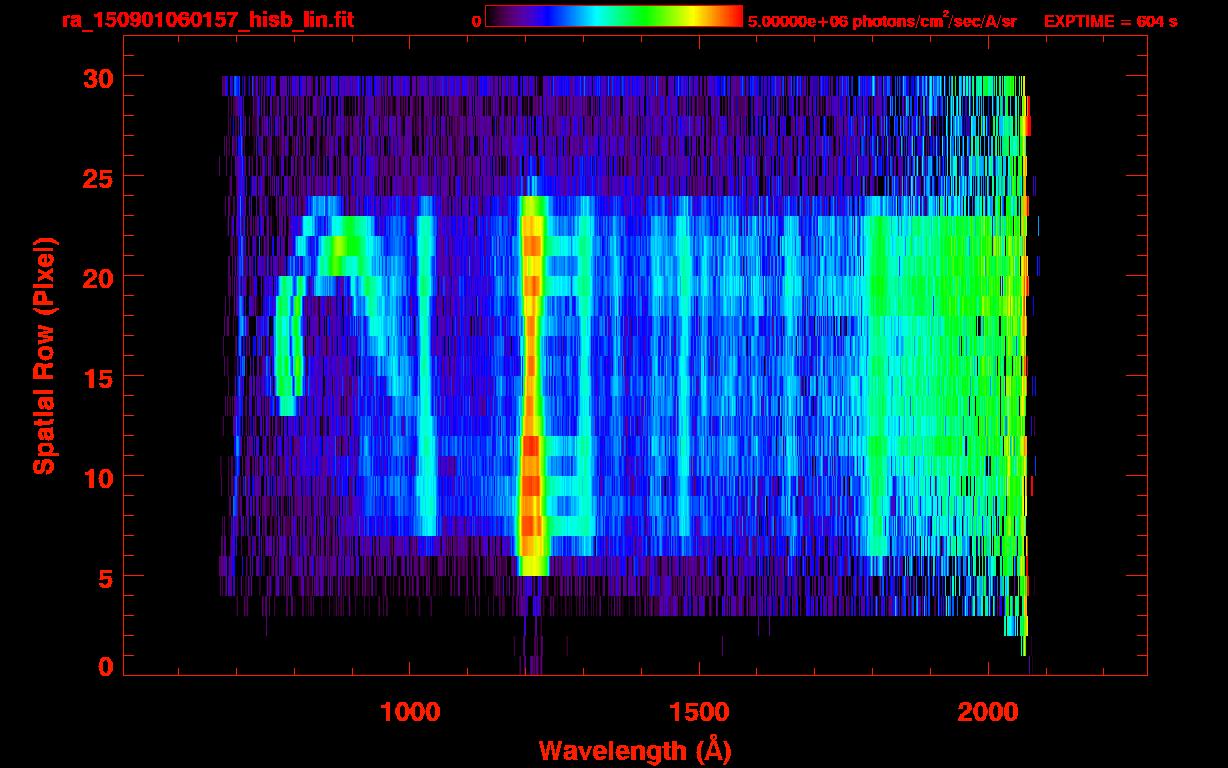Click the EXPTIME = 604 s label
Screen dimensions: 1228x768
pos(1110,21)
